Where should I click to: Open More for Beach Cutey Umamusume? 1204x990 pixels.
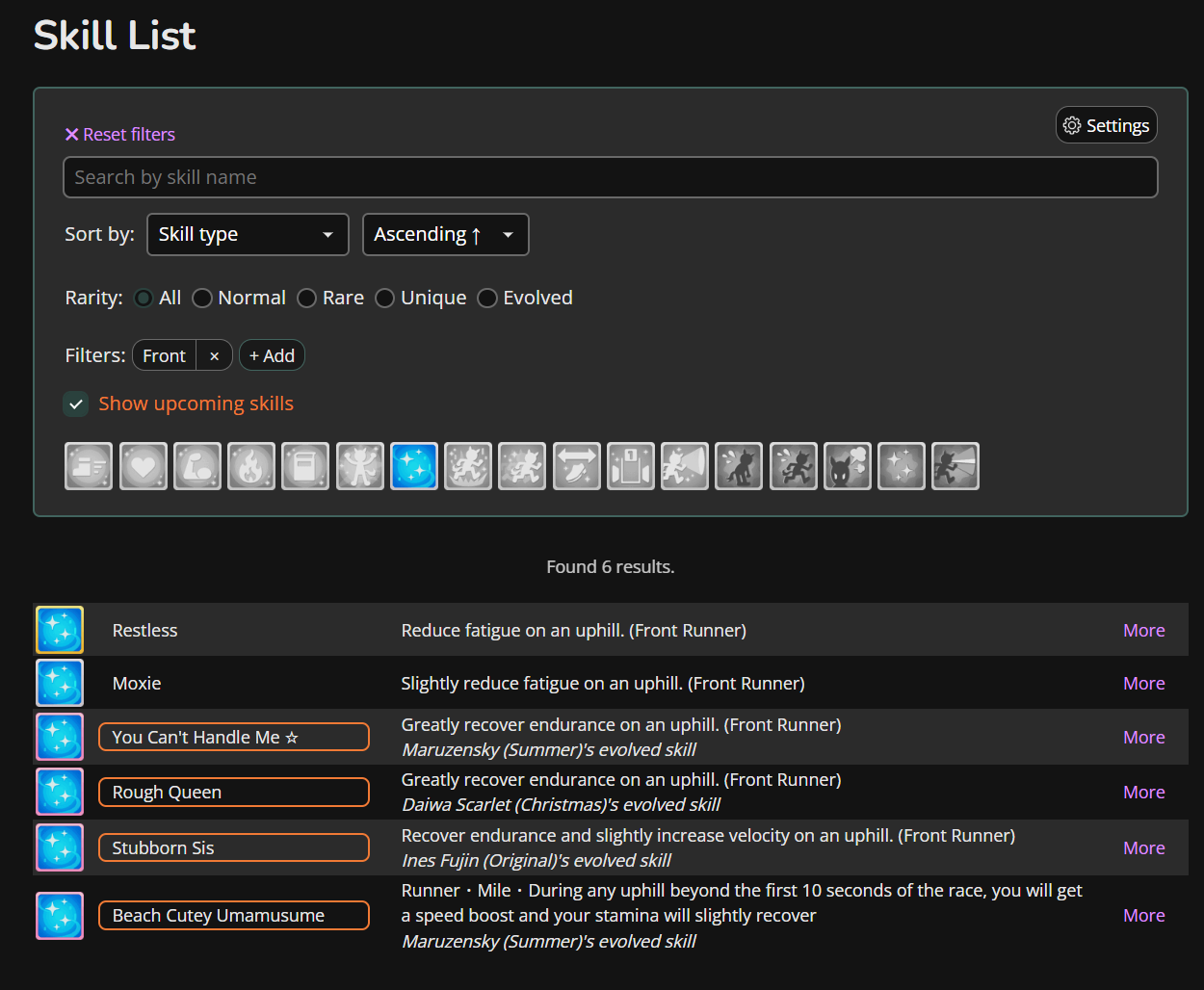pos(1143,915)
